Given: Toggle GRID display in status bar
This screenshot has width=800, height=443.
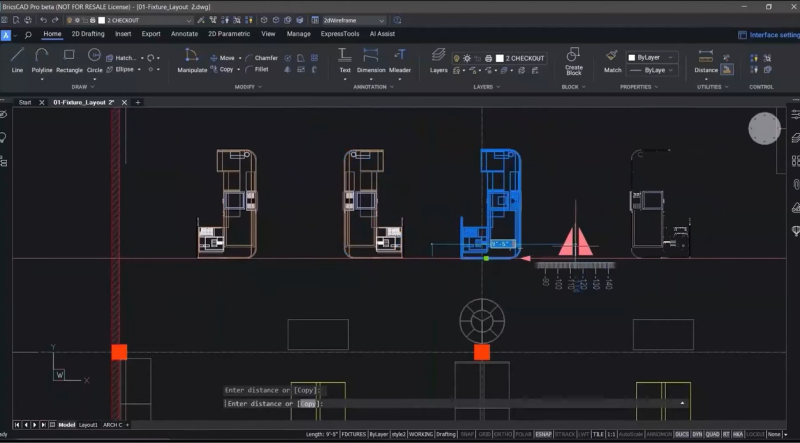Looking at the screenshot, I should (485, 435).
